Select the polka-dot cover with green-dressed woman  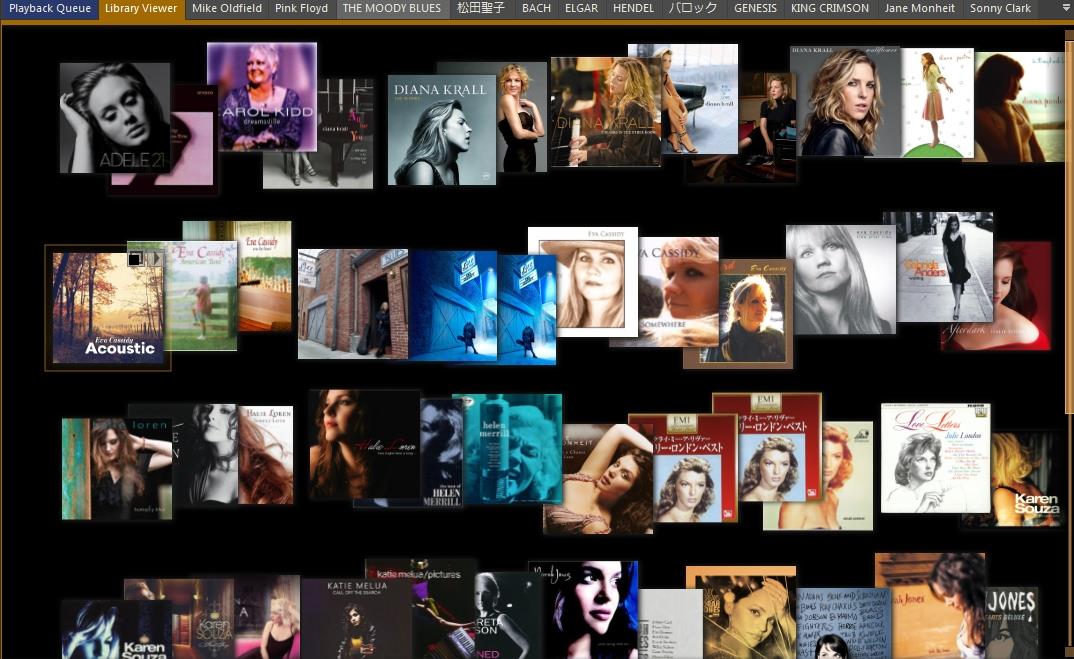click(938, 103)
